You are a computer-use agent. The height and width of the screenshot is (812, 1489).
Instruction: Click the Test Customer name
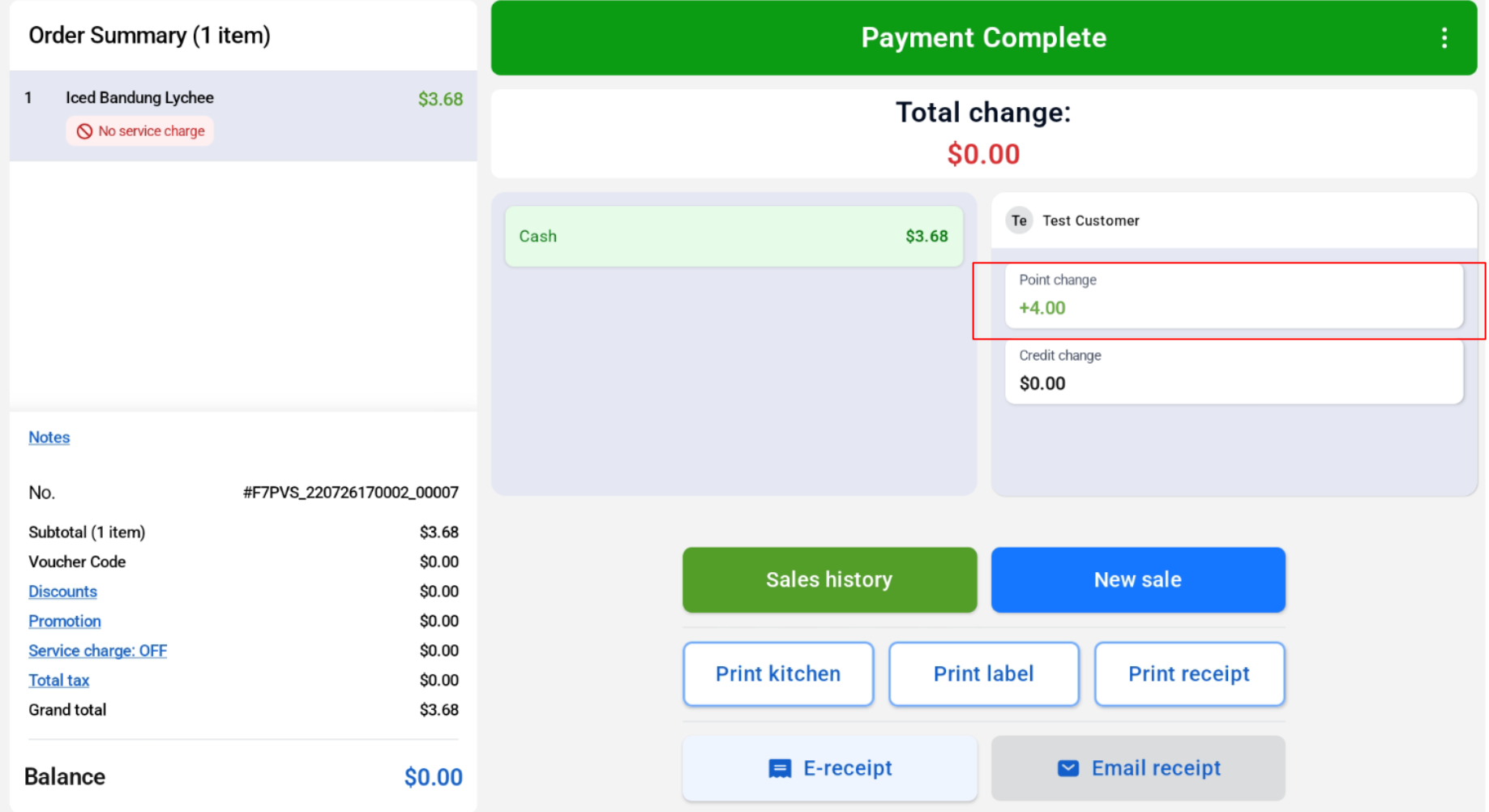(1090, 220)
